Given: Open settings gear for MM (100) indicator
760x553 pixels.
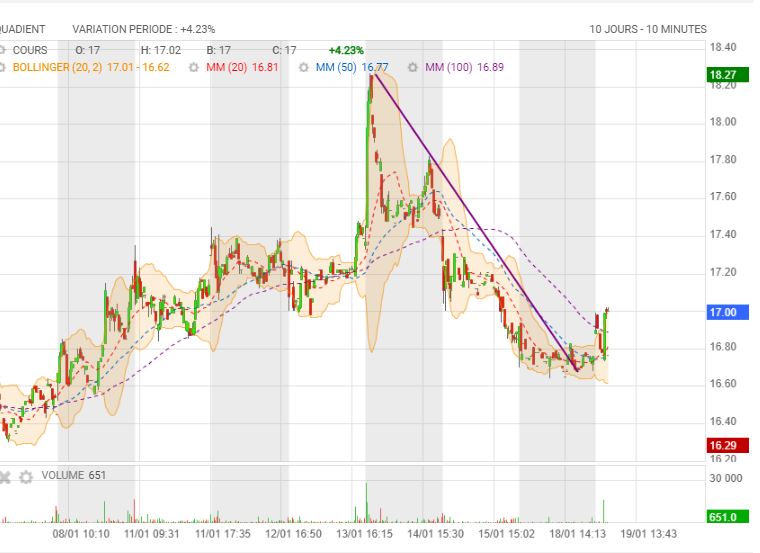Looking at the screenshot, I should click(412, 68).
